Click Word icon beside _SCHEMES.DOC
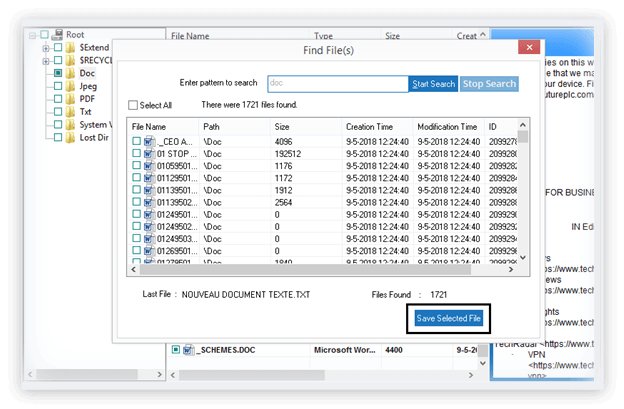The width and height of the screenshot is (624, 409). click(187, 350)
